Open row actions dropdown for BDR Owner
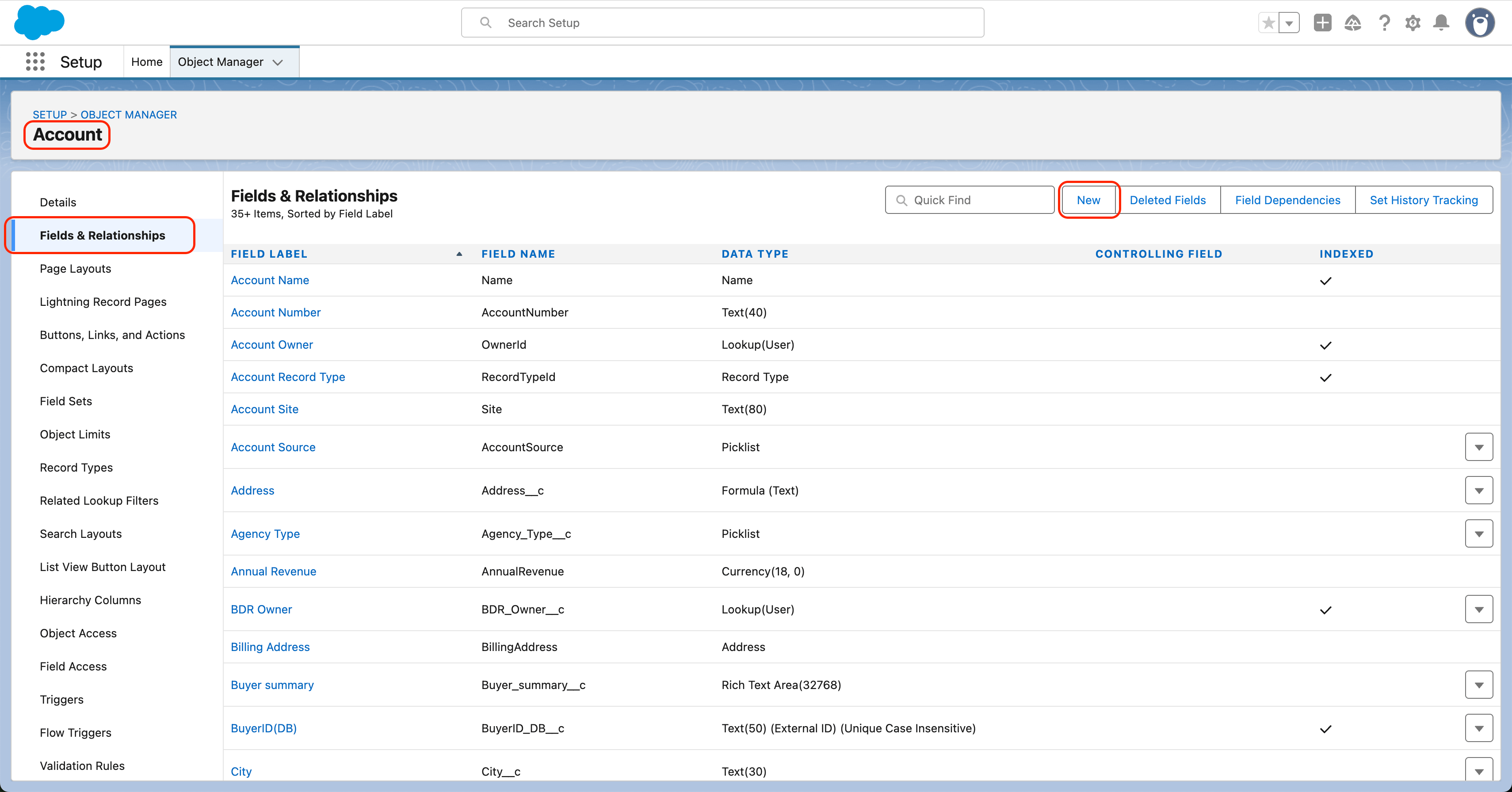 click(x=1478, y=609)
